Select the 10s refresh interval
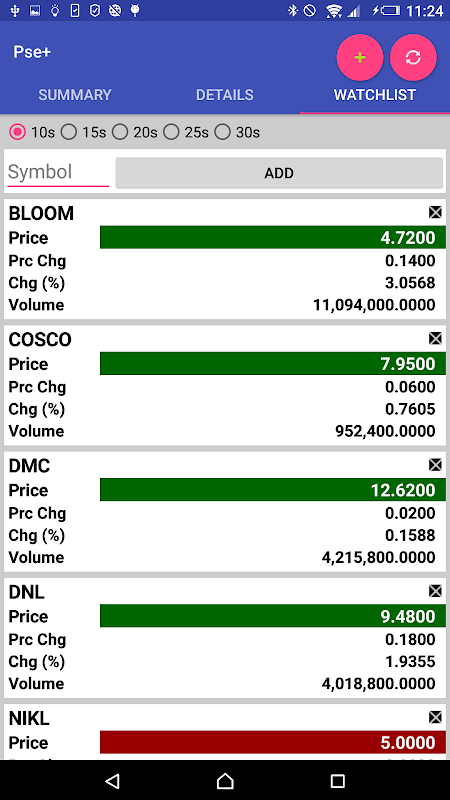The image size is (450, 800). pos(32,133)
